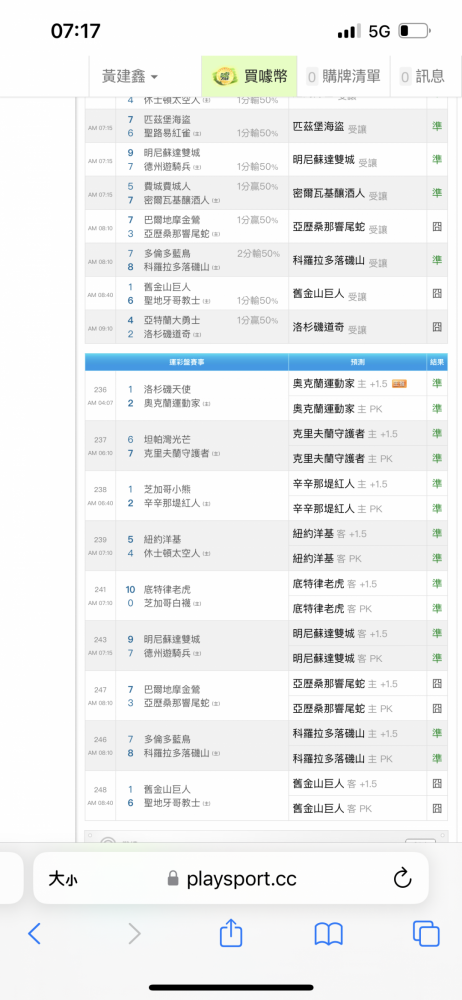Open Safari bookmarks book icon
The width and height of the screenshot is (462, 1000).
click(x=329, y=934)
